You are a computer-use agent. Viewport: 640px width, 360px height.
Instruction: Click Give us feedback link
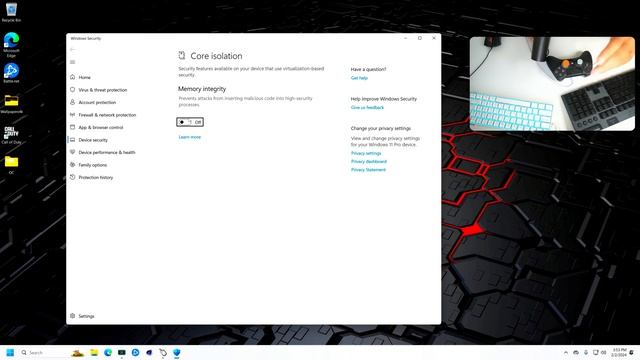pos(367,108)
